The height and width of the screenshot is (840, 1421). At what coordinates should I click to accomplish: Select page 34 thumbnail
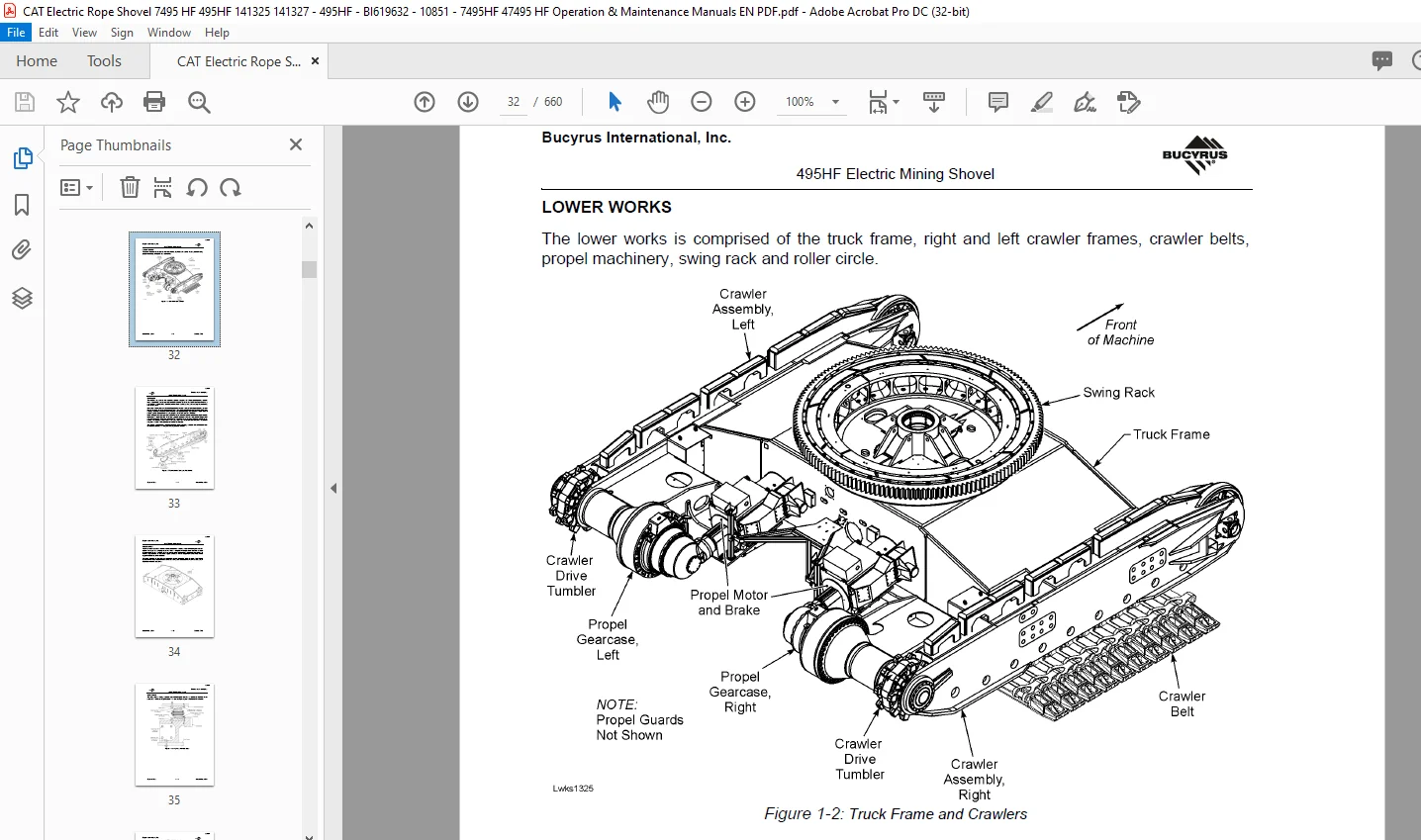(x=174, y=586)
